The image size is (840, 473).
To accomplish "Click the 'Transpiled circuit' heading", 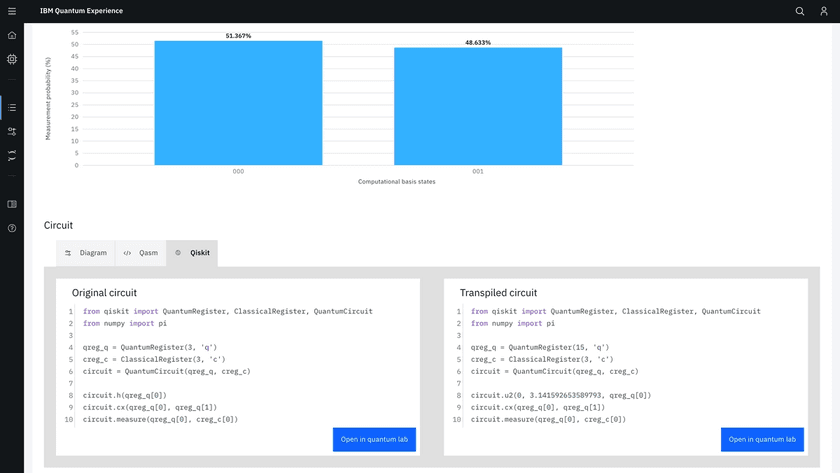I will tap(498, 293).
